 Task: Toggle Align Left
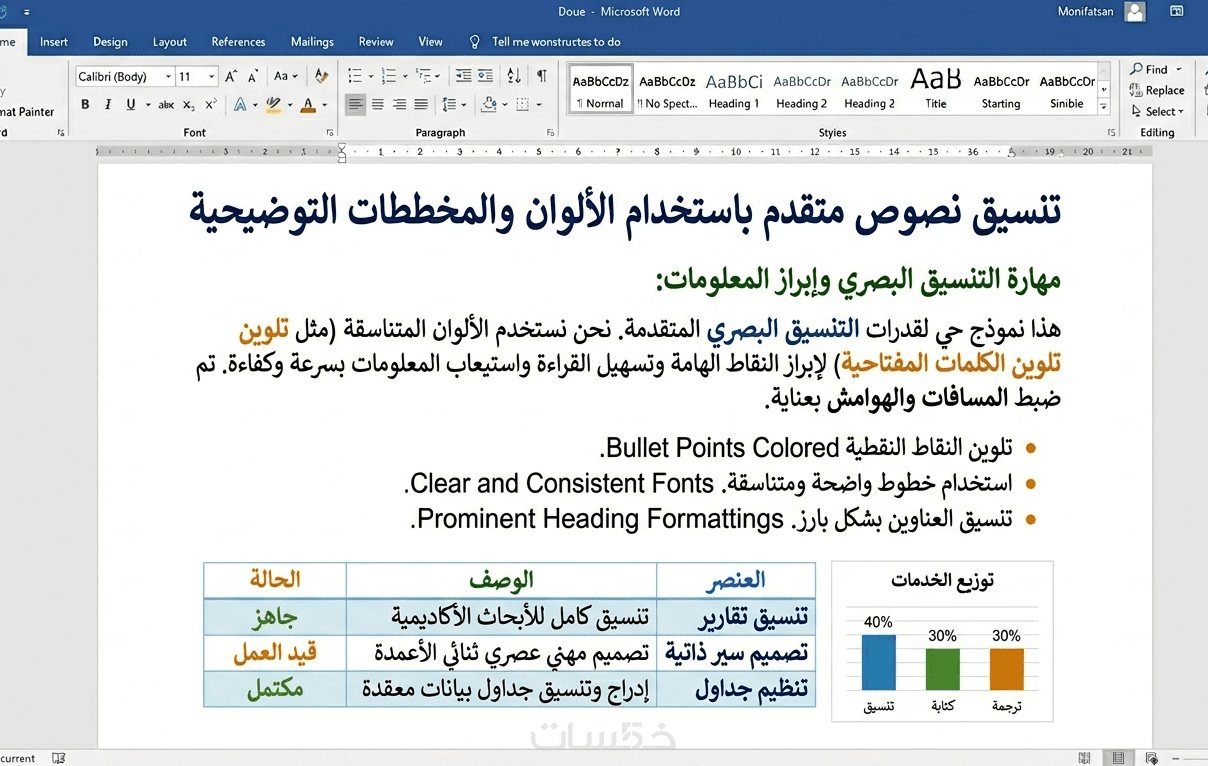(x=356, y=104)
